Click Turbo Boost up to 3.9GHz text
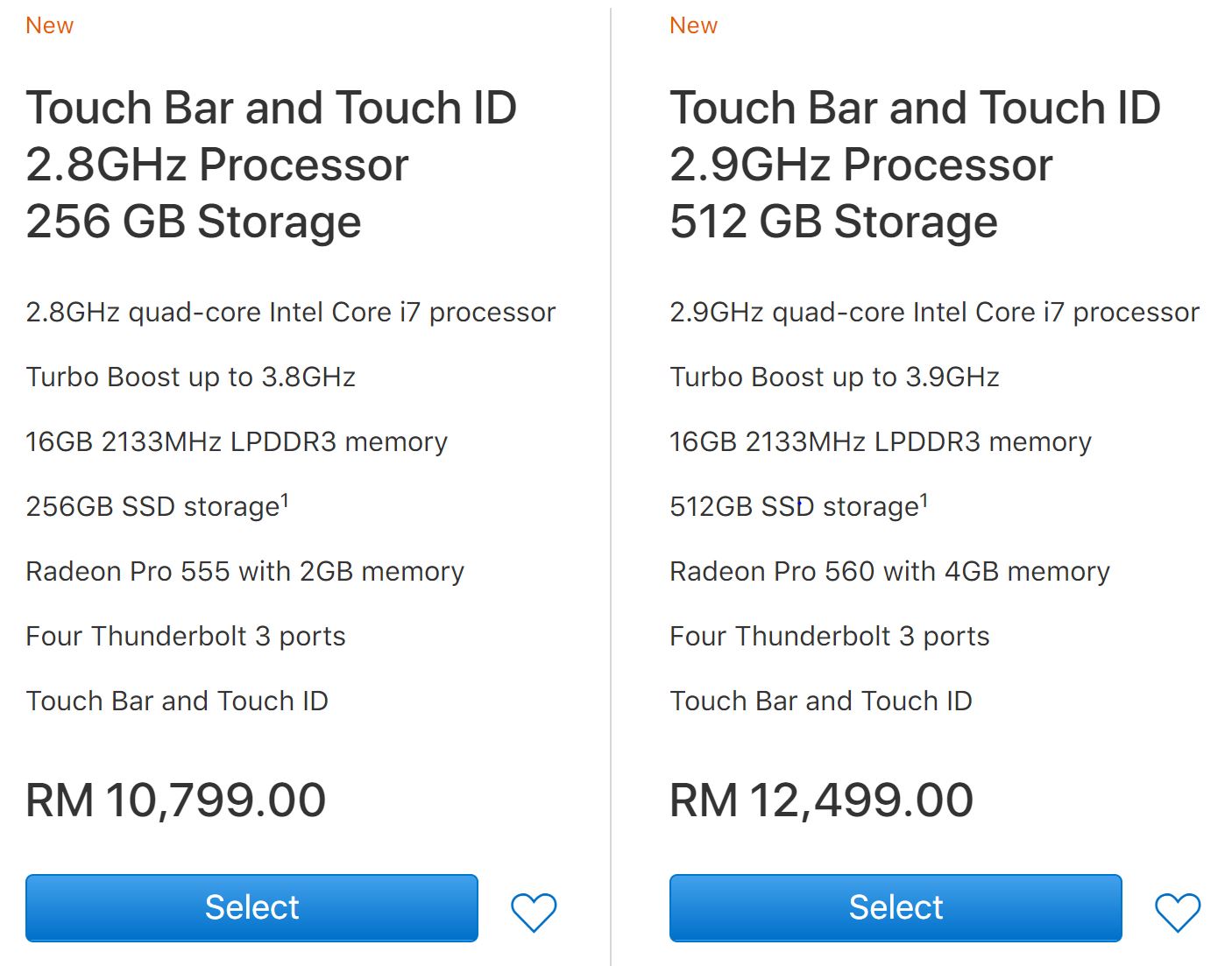The width and height of the screenshot is (1232, 966). pyautogui.click(x=834, y=377)
